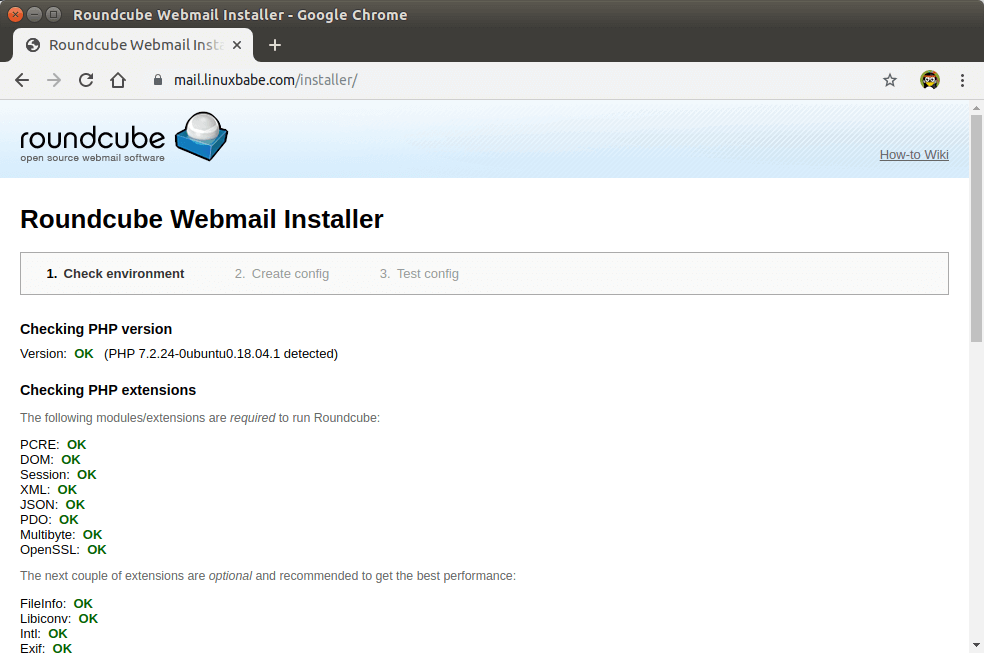This screenshot has width=984, height=653.
Task: Close the Roundcube Webmail Installer tab
Action: [x=237, y=45]
